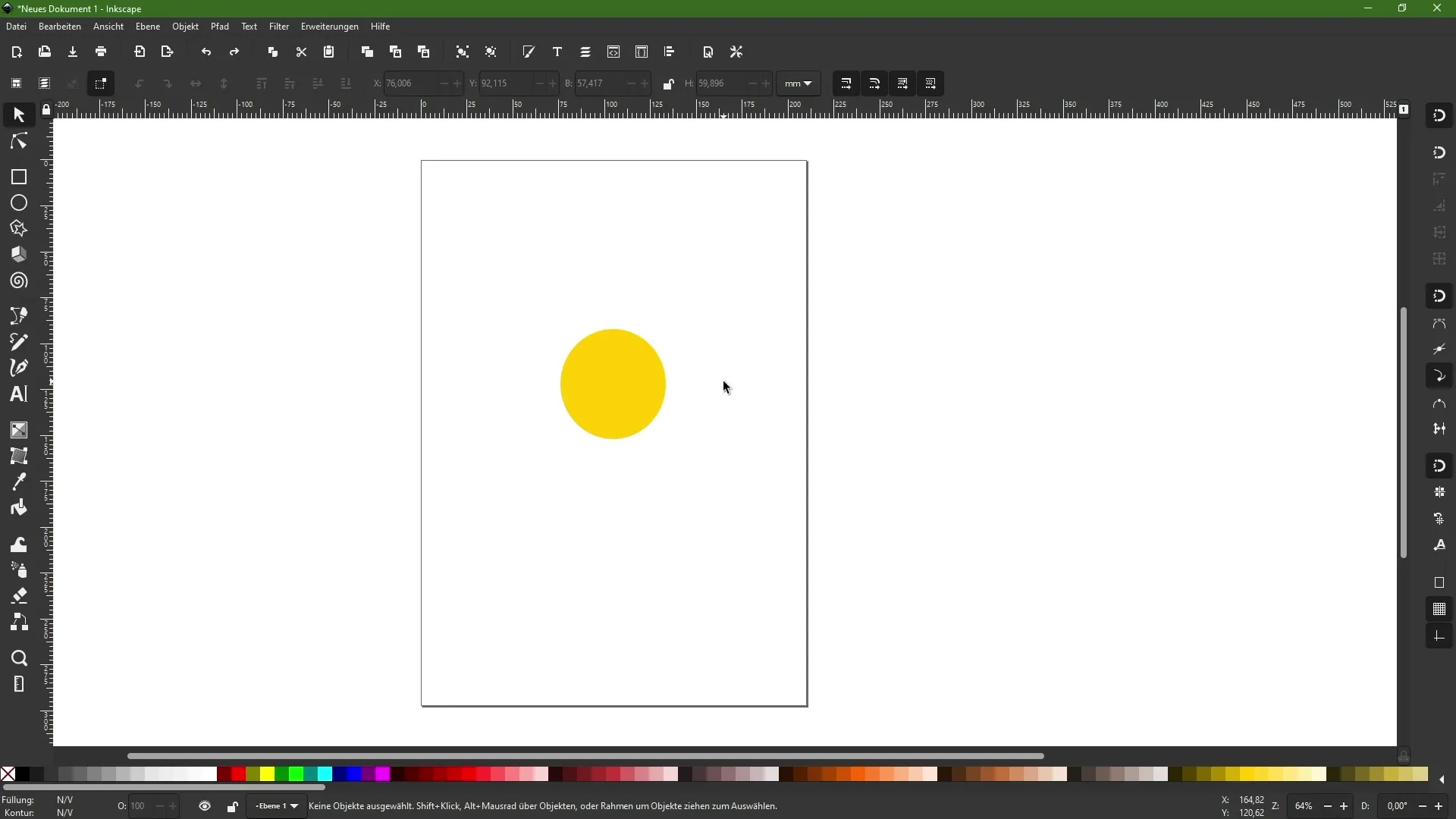This screenshot has height=819, width=1456.
Task: Click the Undo arrow icon
Action: (206, 52)
